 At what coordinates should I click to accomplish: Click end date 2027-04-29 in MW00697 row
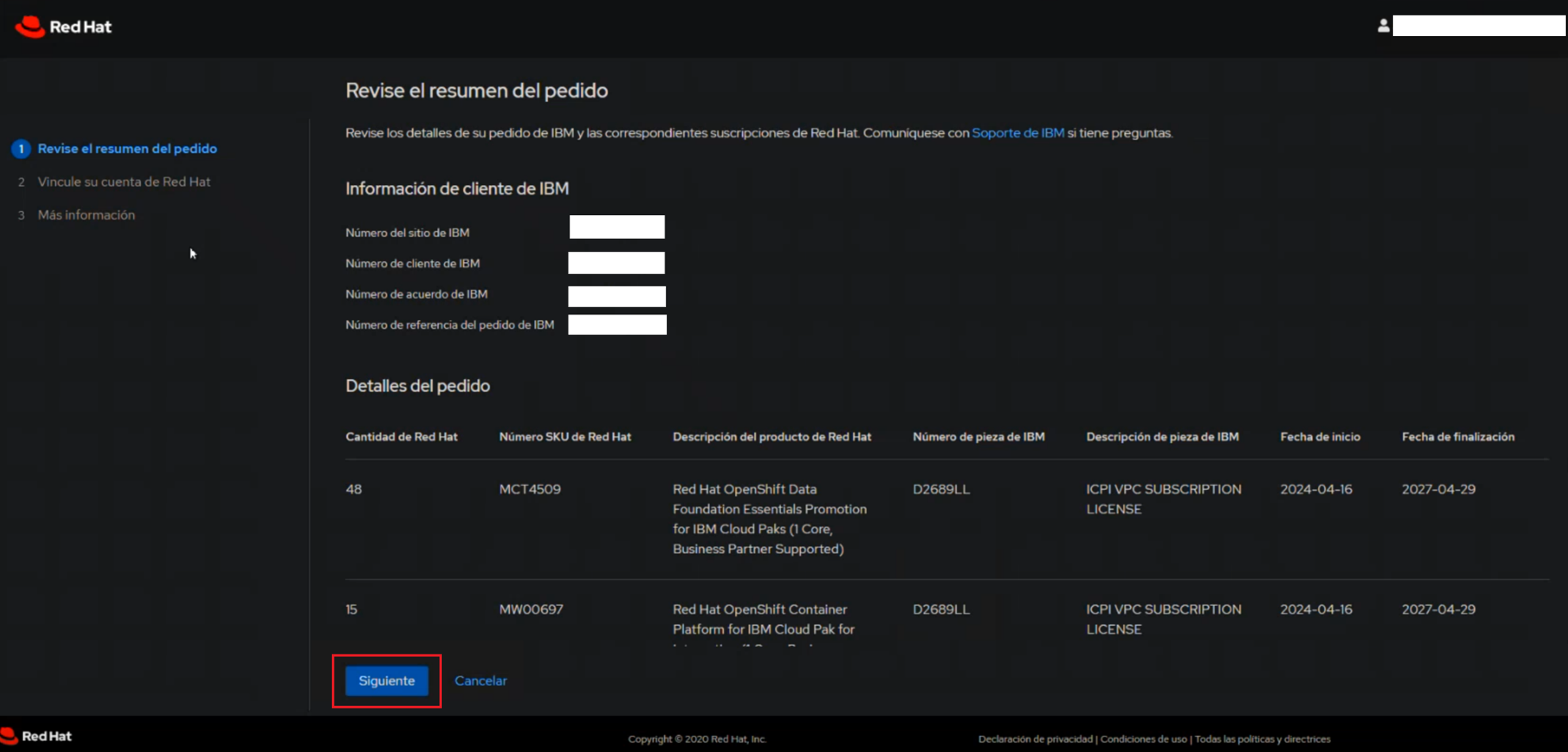(1438, 610)
